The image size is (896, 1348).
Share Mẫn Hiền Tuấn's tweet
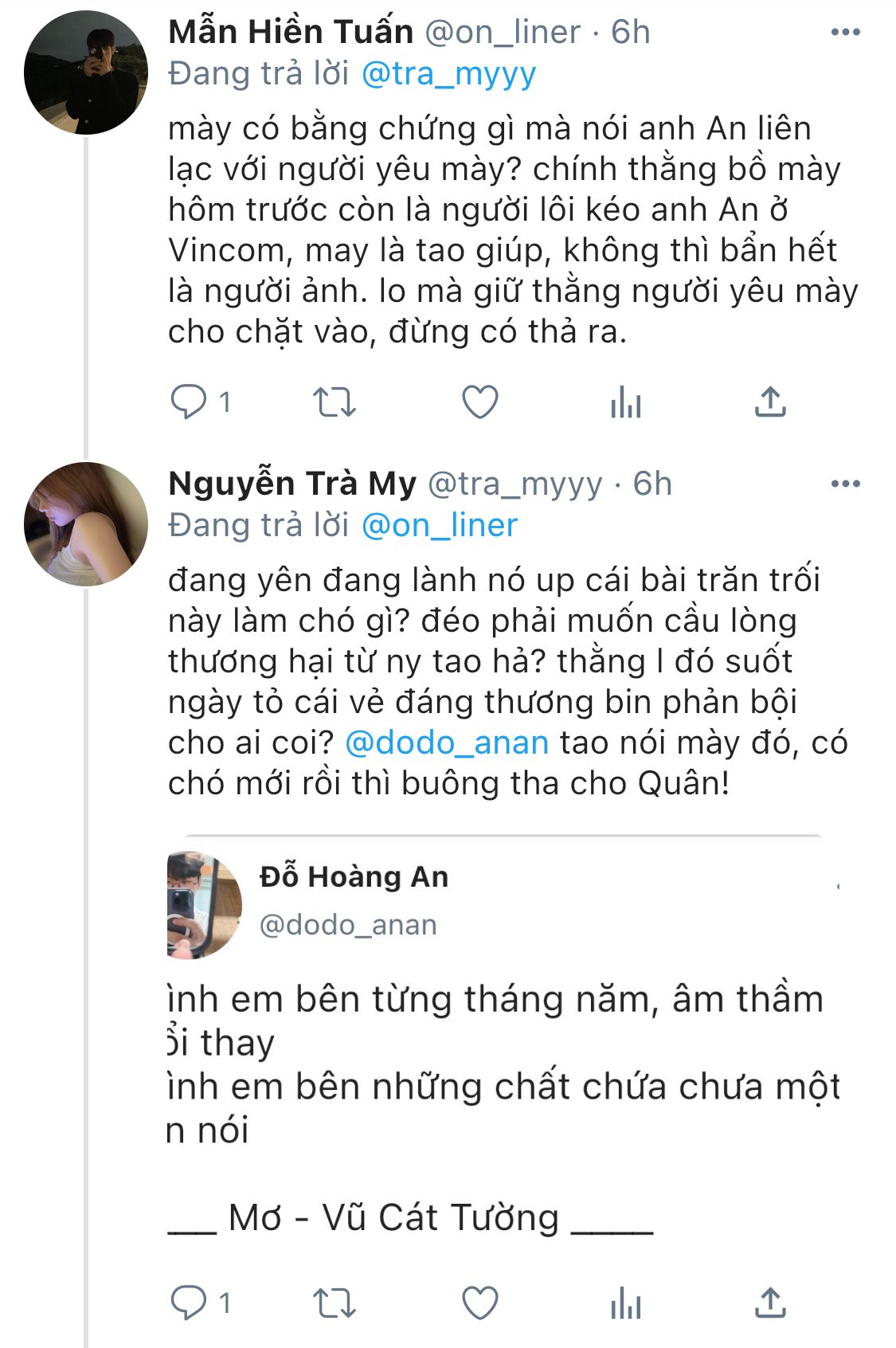pyautogui.click(x=770, y=402)
